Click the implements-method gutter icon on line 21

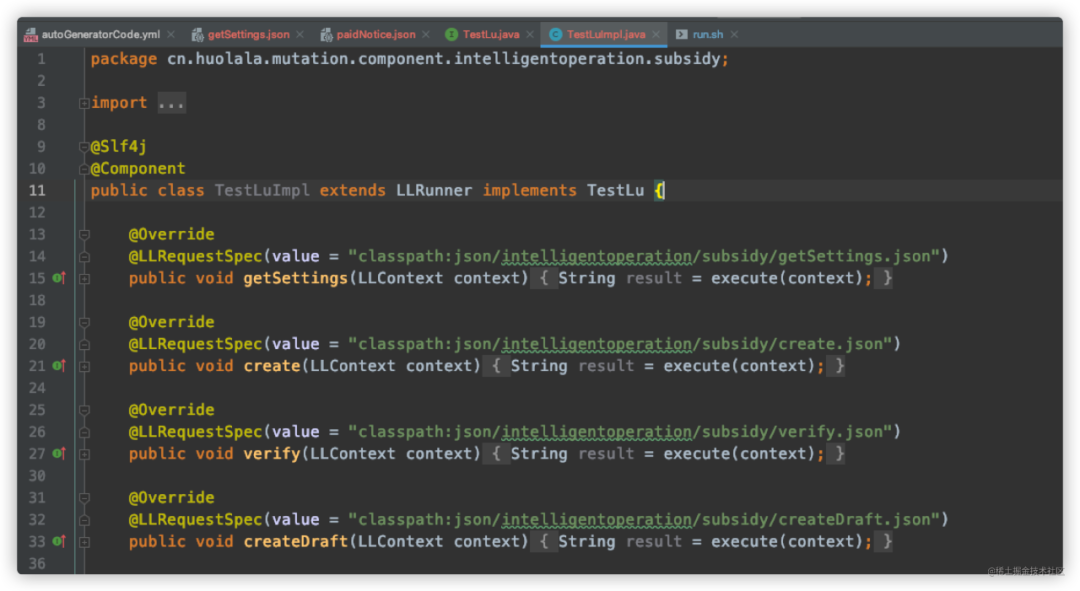tap(59, 366)
